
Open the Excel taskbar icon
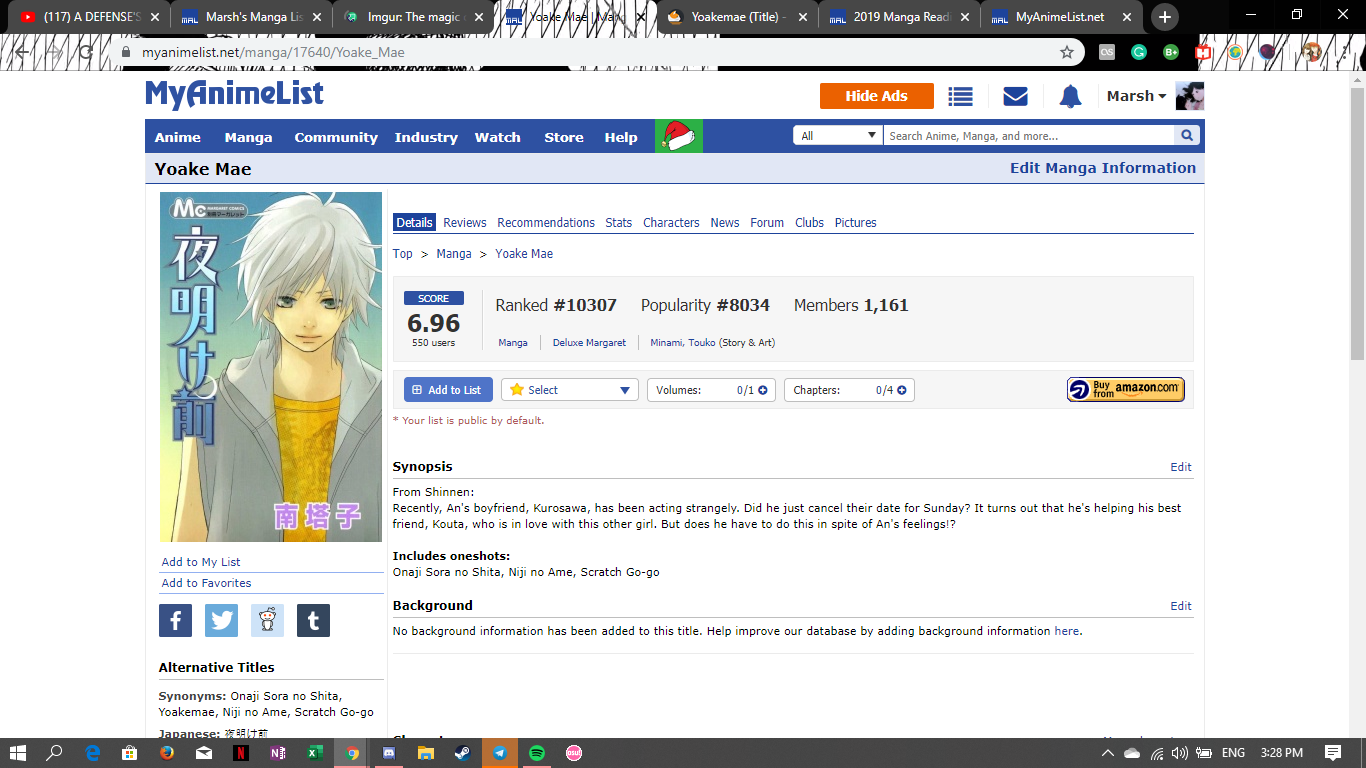[315, 753]
